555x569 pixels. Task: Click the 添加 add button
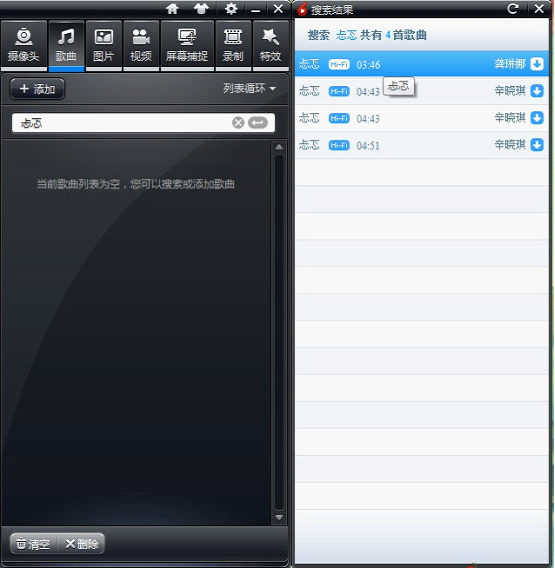pyautogui.click(x=37, y=89)
